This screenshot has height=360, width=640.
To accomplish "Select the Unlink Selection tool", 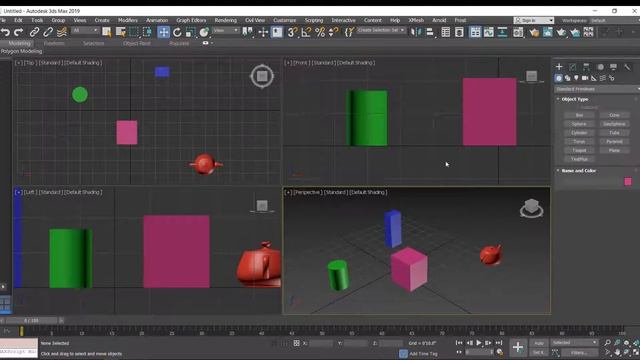I will coord(48,32).
